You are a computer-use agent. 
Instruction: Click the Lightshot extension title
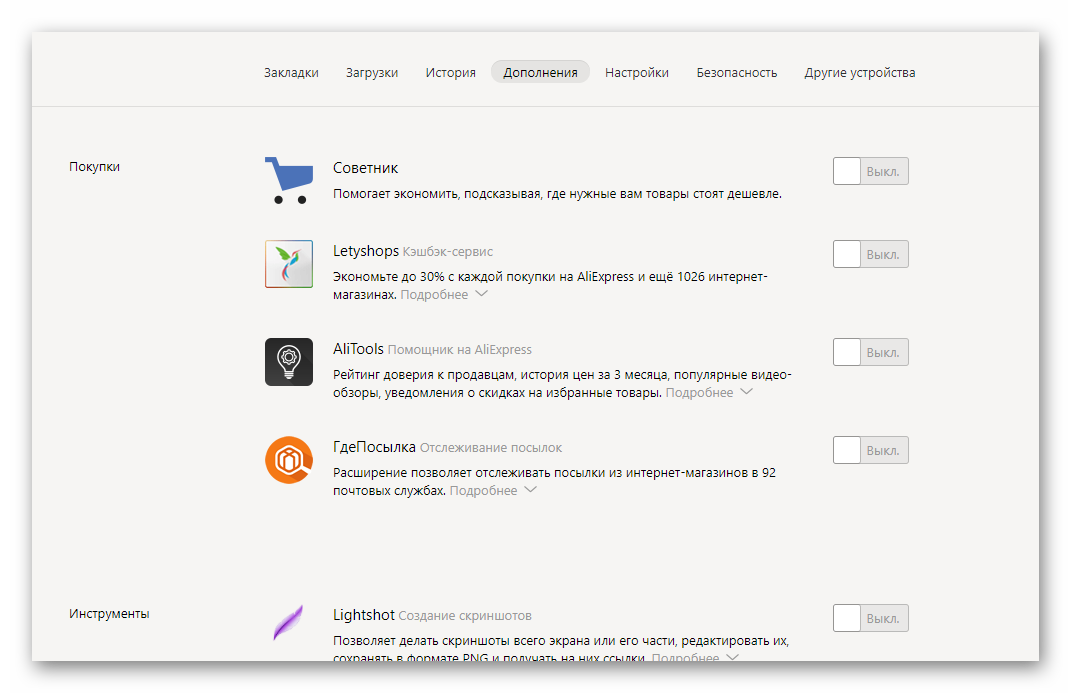[364, 615]
